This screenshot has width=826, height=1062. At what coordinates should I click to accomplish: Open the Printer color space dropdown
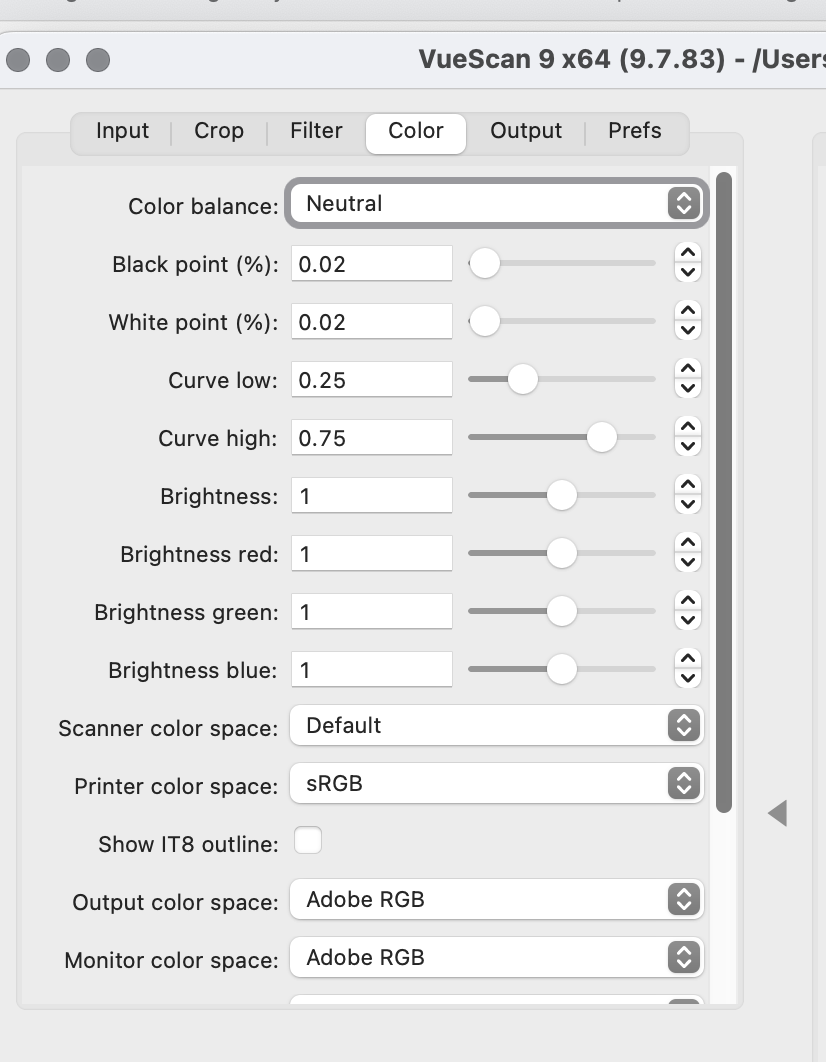[497, 784]
